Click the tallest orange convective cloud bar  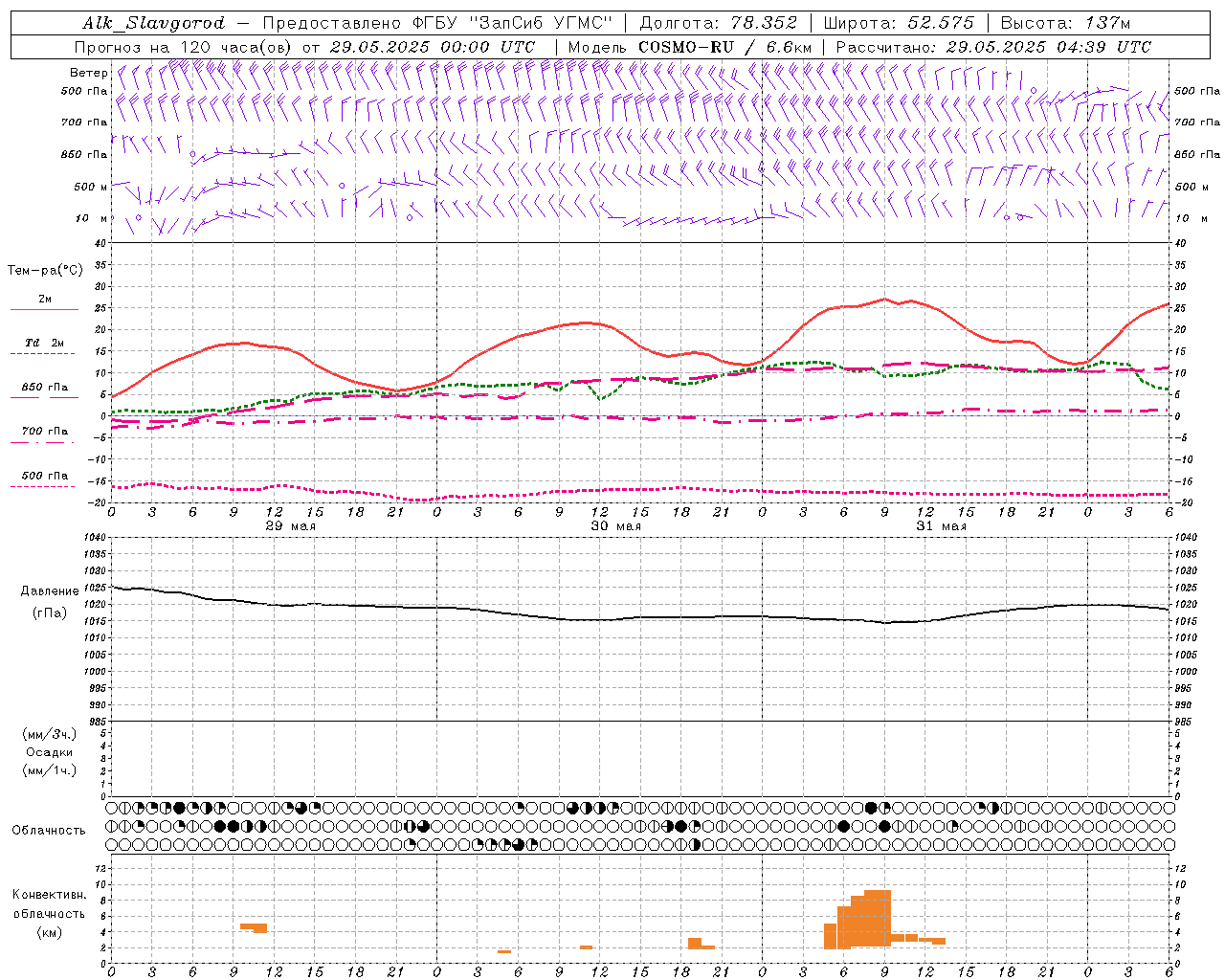tap(878, 918)
